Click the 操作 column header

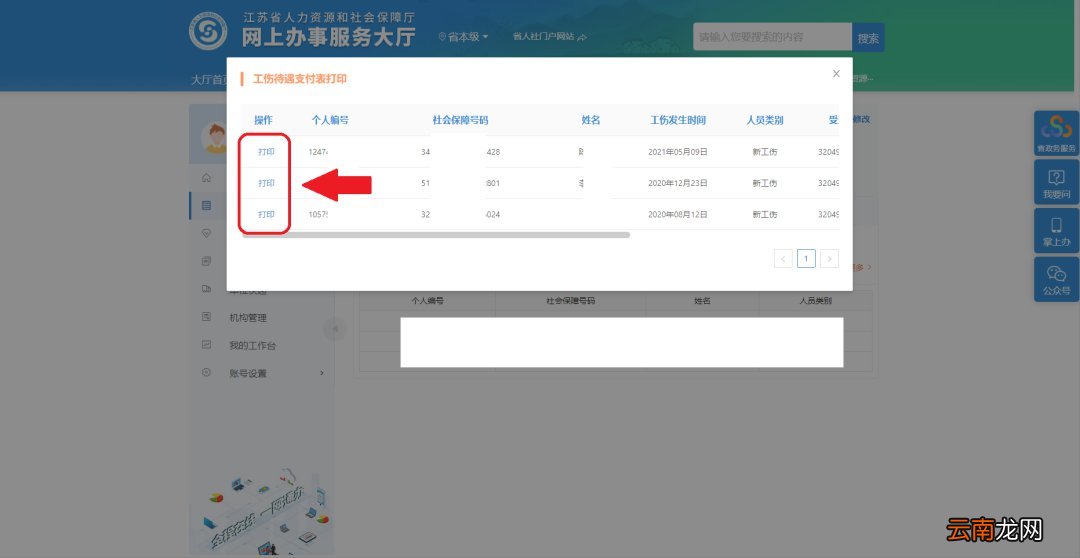pyautogui.click(x=263, y=120)
